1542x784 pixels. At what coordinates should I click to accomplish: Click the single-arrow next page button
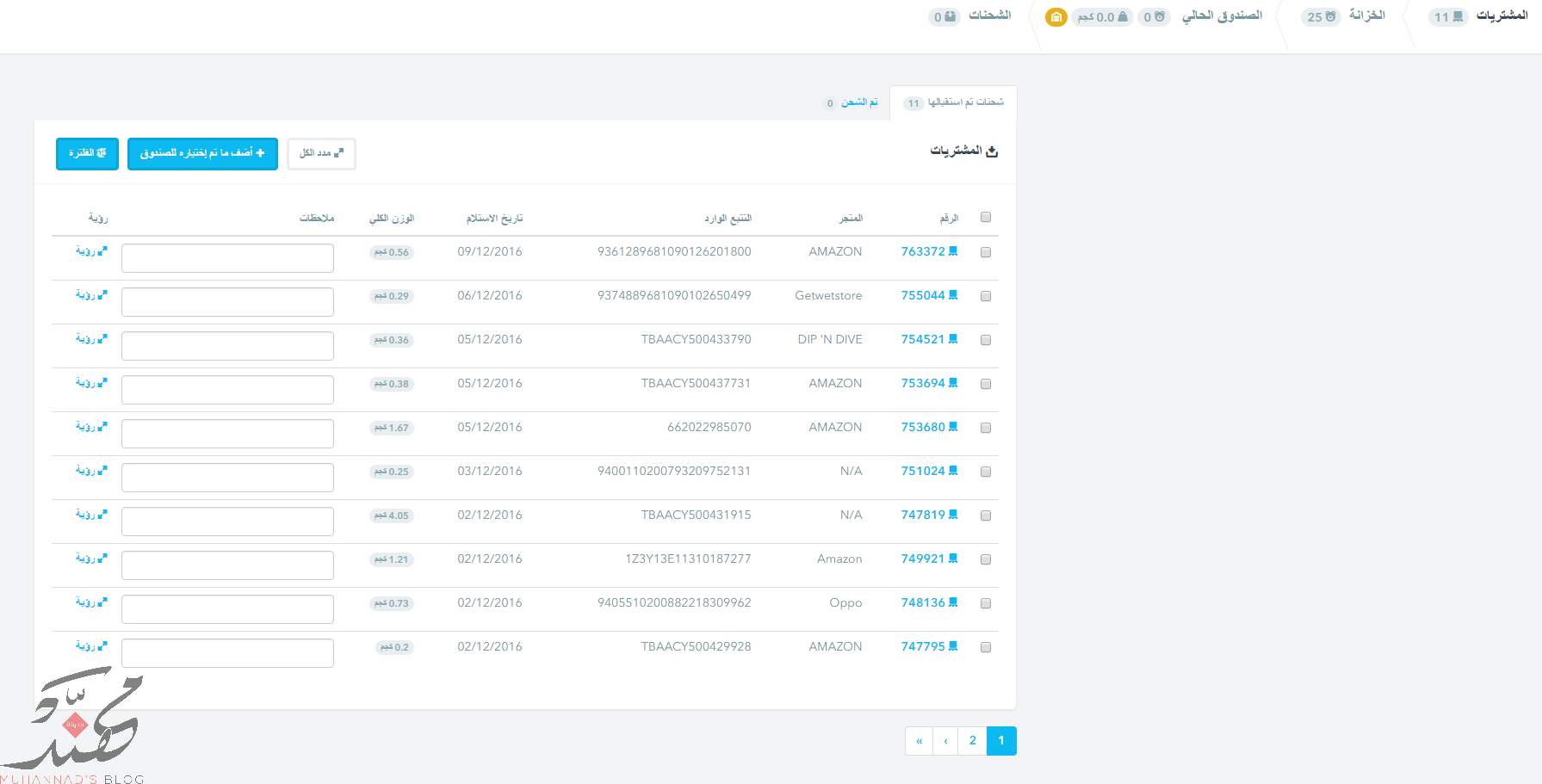[x=945, y=741]
